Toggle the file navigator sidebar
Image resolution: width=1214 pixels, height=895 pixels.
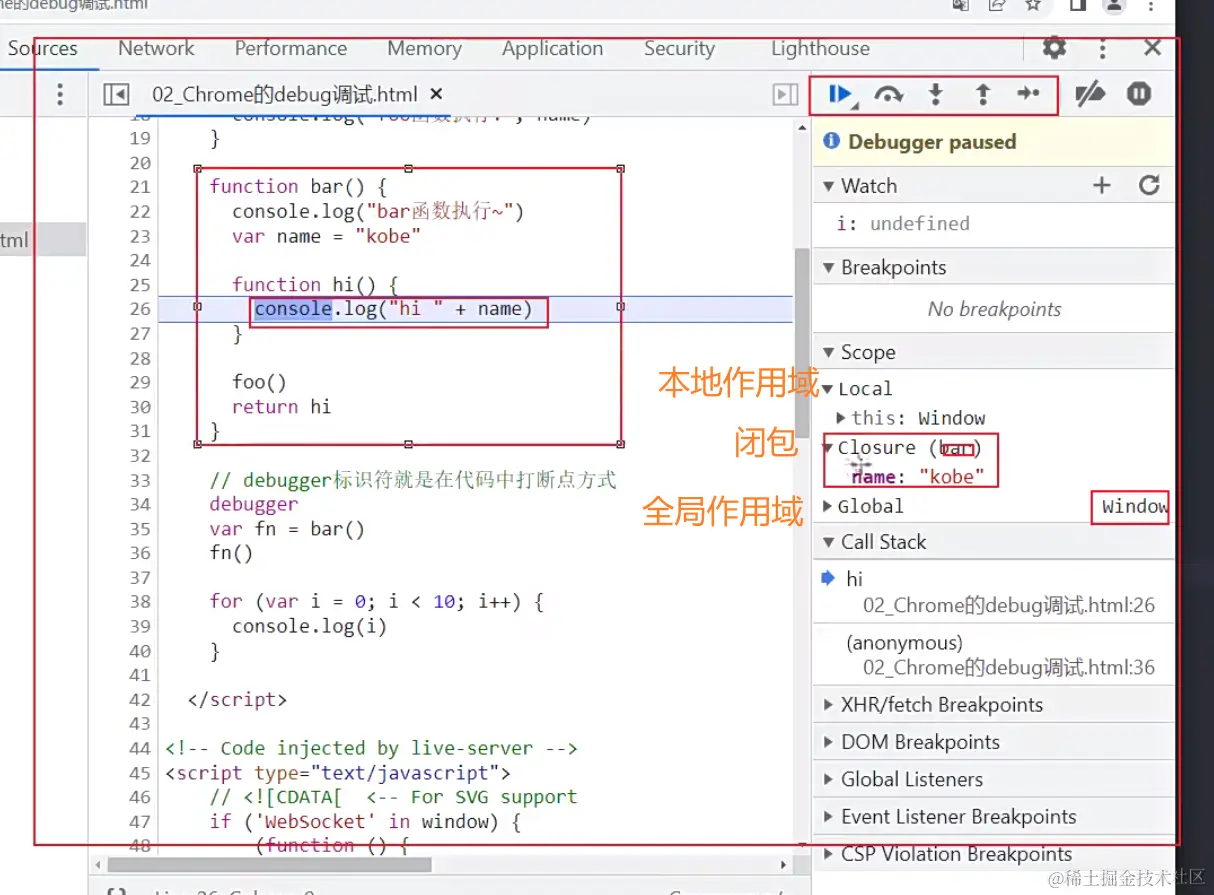[116, 94]
